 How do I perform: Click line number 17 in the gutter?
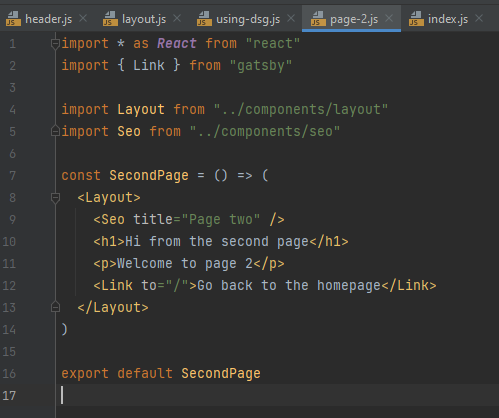tap(9, 396)
